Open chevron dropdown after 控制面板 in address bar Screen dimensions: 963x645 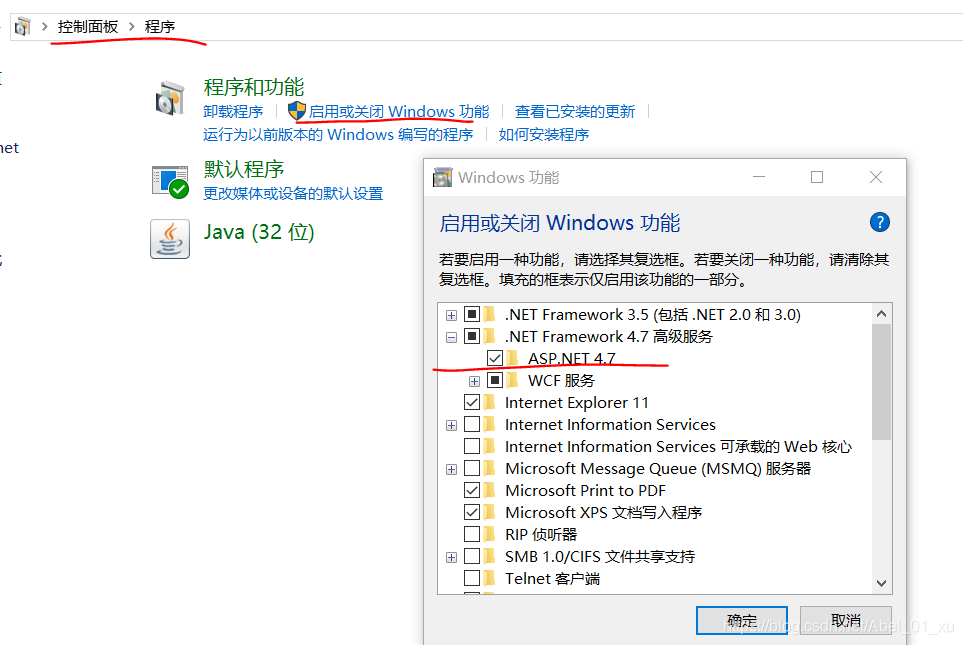coord(131,26)
